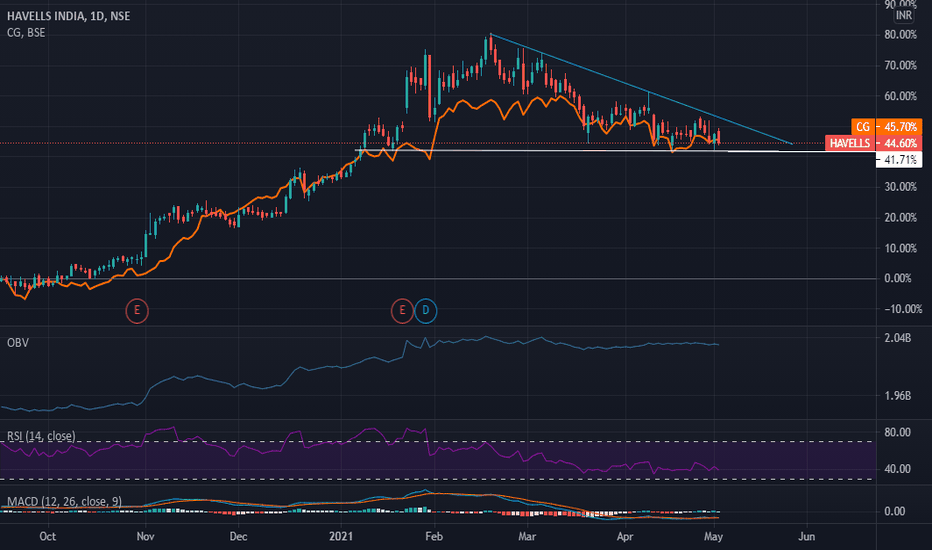Click the orange 45.70% value tag

click(x=900, y=127)
